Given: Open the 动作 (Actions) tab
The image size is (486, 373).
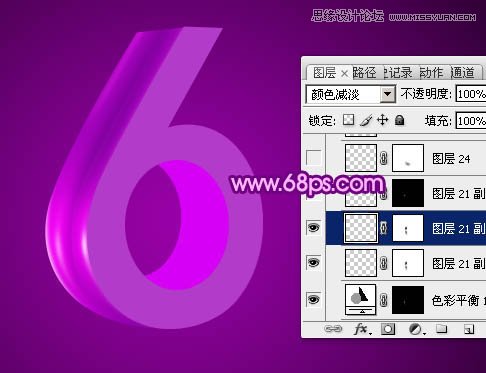Looking at the screenshot, I should click(431, 72).
